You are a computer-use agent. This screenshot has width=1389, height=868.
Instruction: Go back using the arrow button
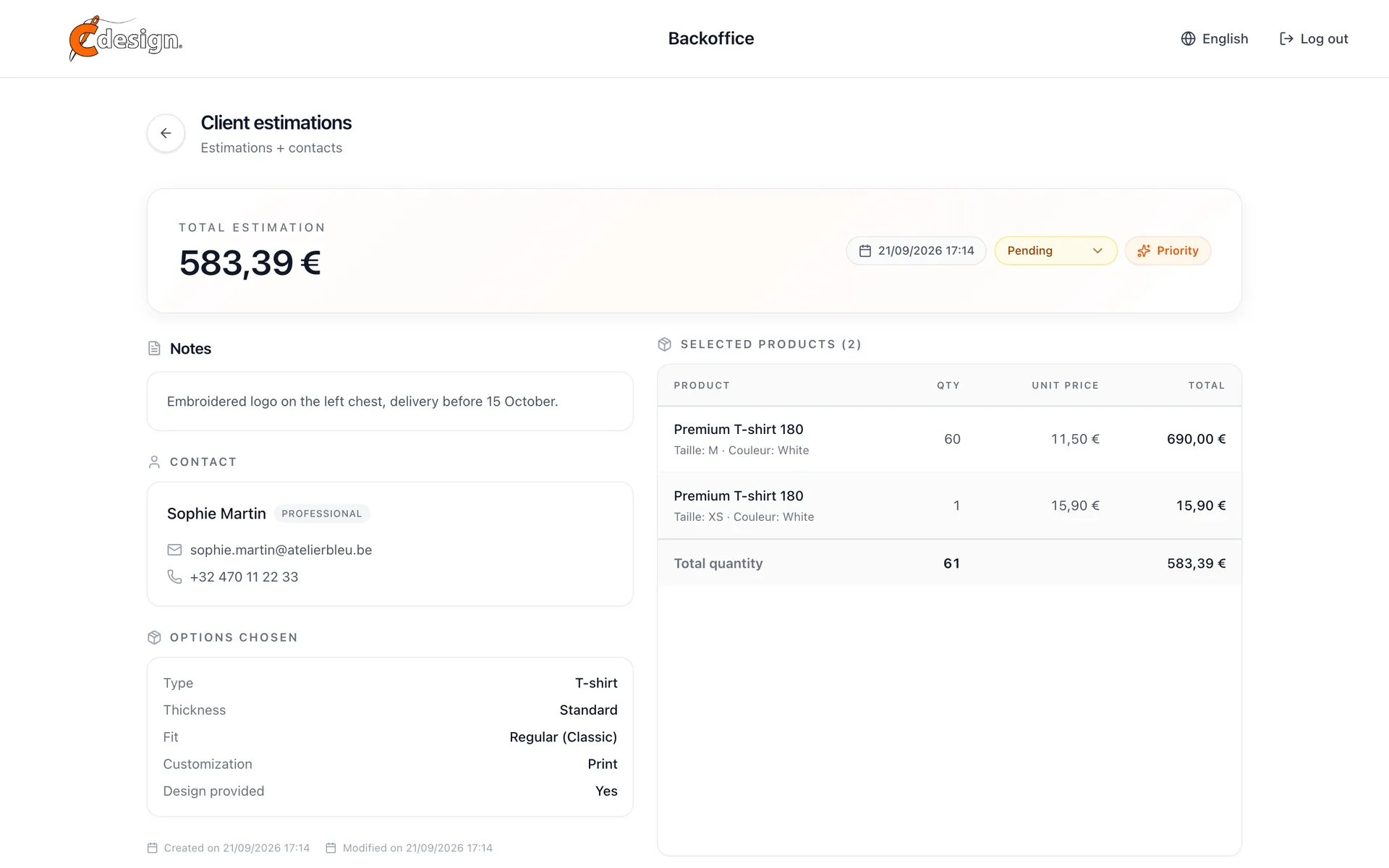pos(166,133)
